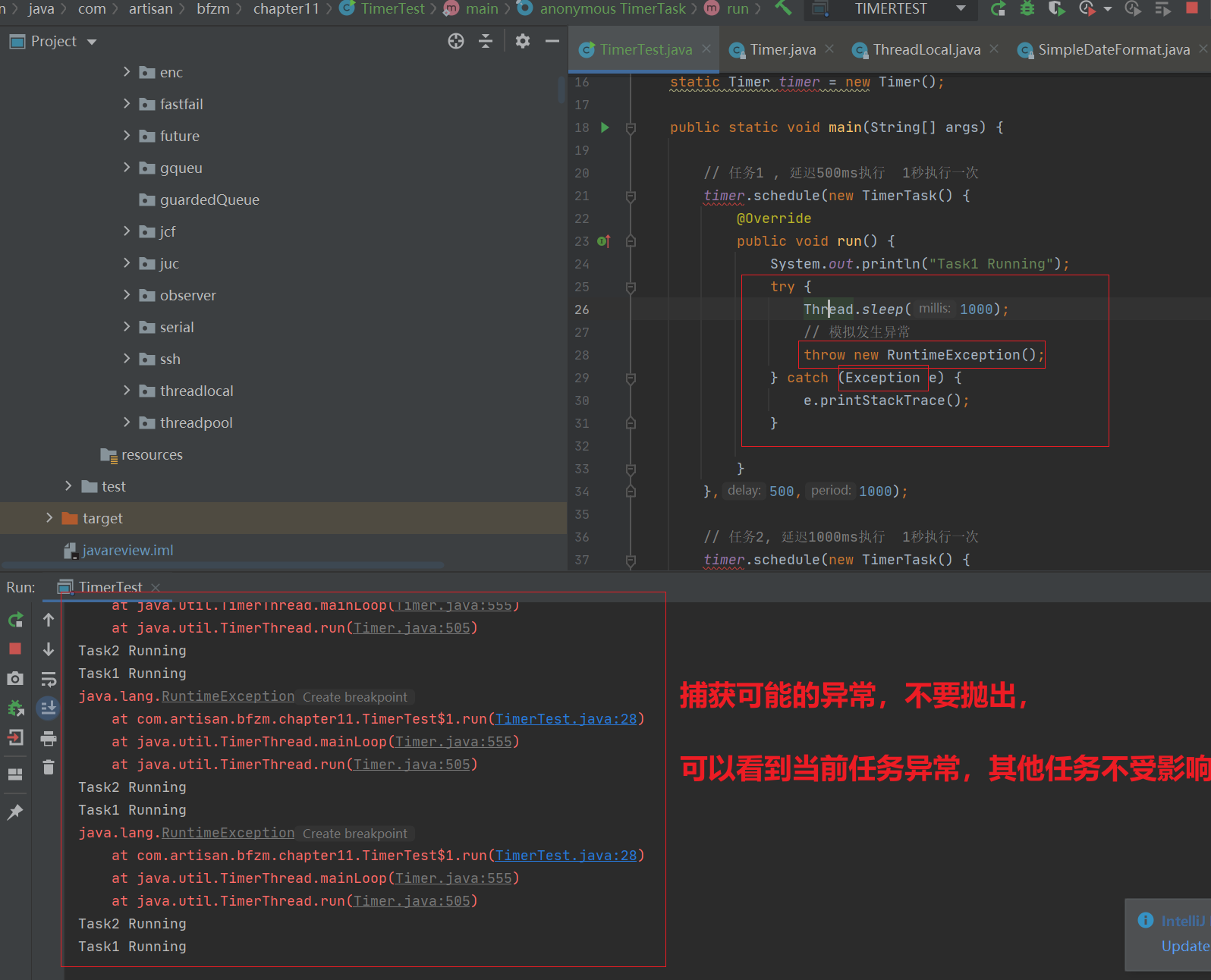This screenshot has width=1211, height=980.
Task: Stop process using Run panel red square
Action: (x=15, y=649)
